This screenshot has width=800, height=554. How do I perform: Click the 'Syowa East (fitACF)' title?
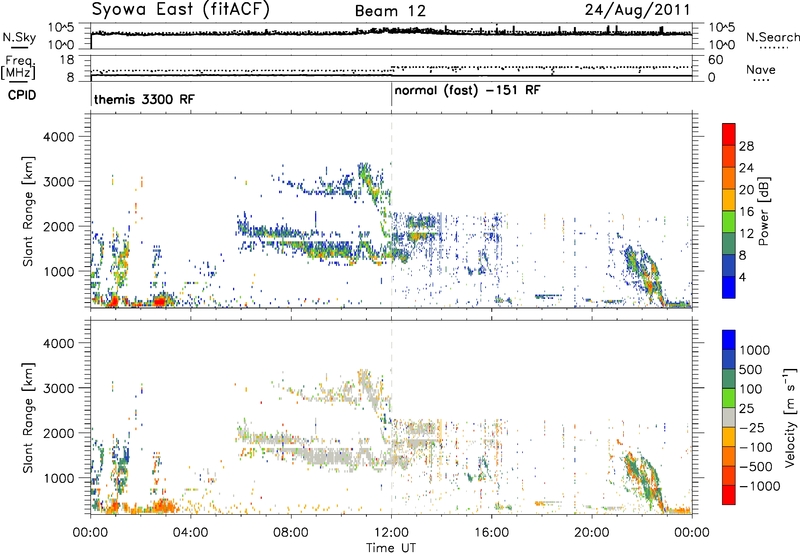point(181,10)
